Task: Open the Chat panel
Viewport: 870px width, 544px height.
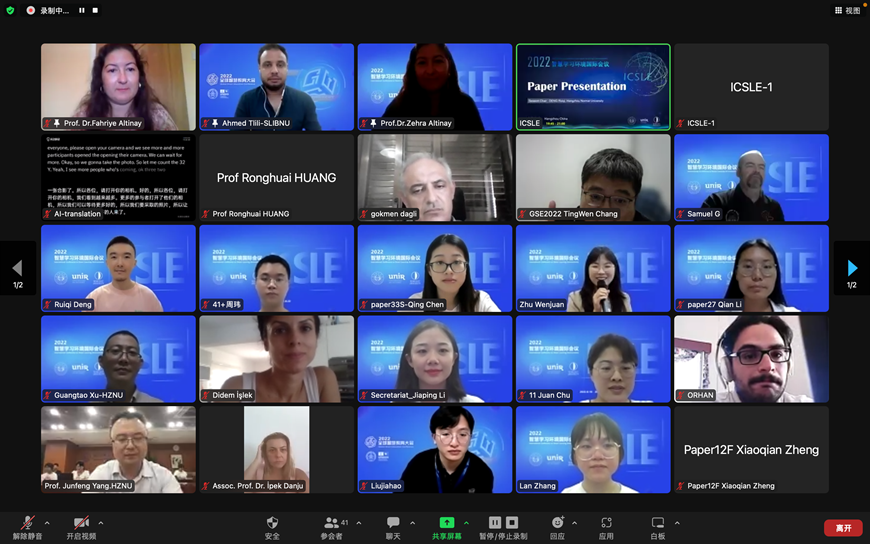Action: [x=393, y=524]
